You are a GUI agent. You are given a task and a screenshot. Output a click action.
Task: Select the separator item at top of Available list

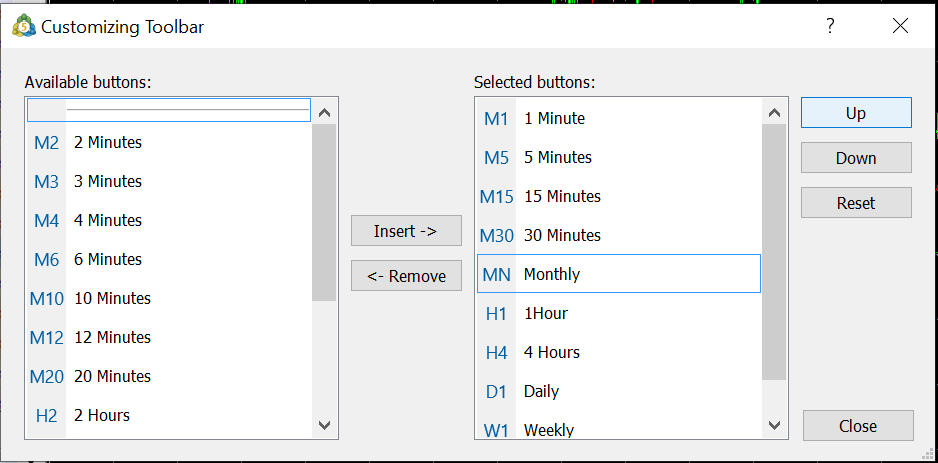pos(168,109)
